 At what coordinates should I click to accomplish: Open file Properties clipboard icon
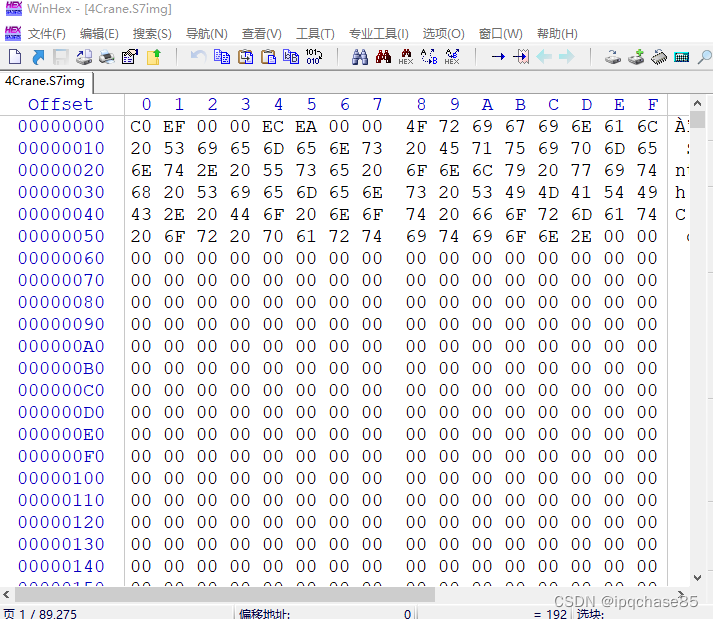point(130,57)
